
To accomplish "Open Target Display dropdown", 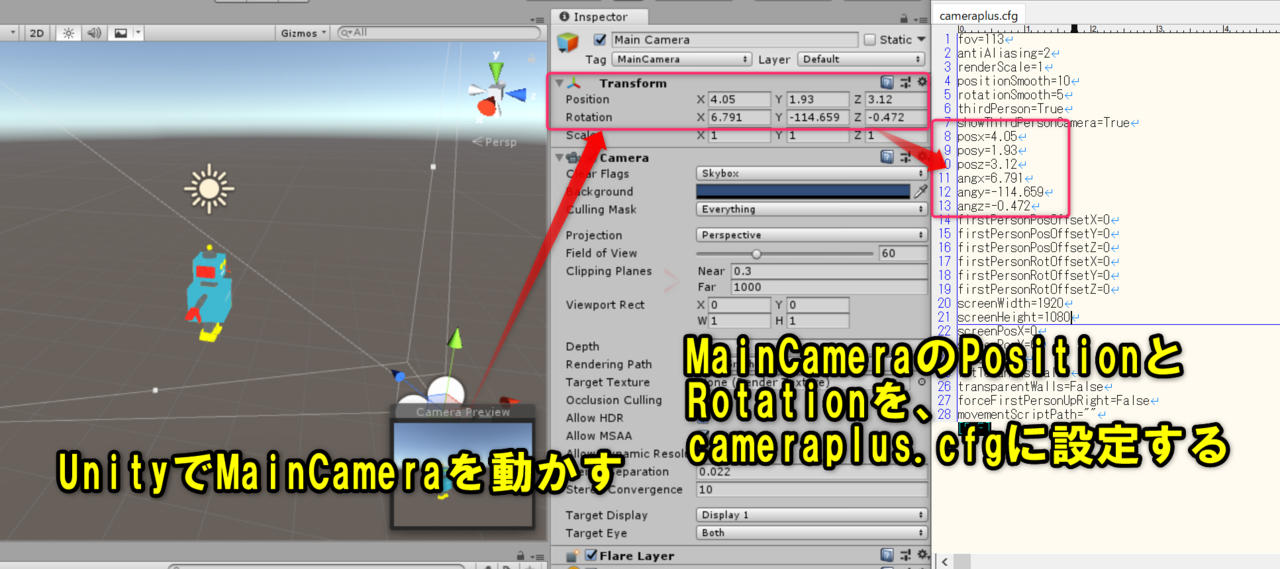I will 812,515.
